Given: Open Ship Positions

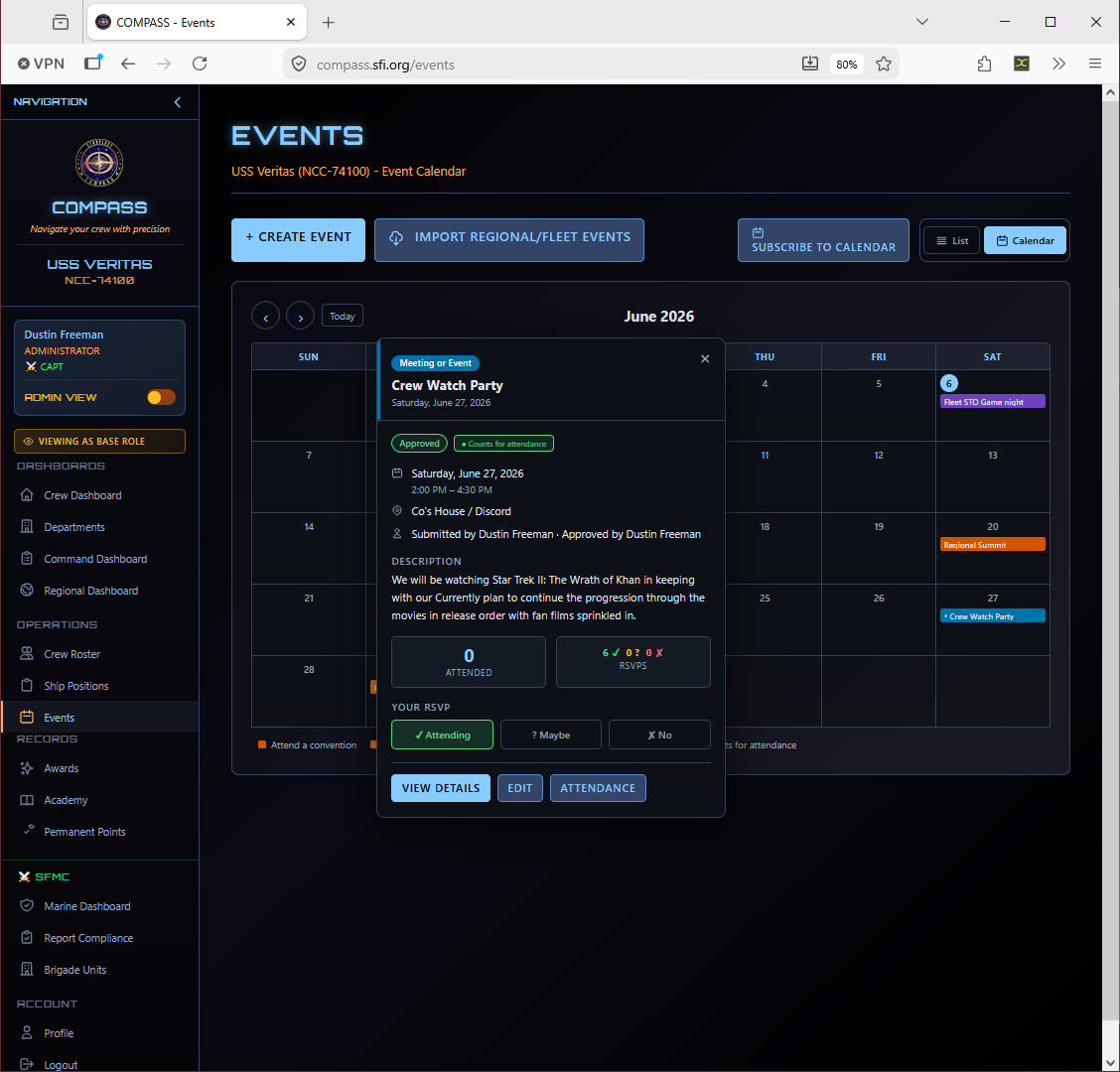Looking at the screenshot, I should (75, 686).
